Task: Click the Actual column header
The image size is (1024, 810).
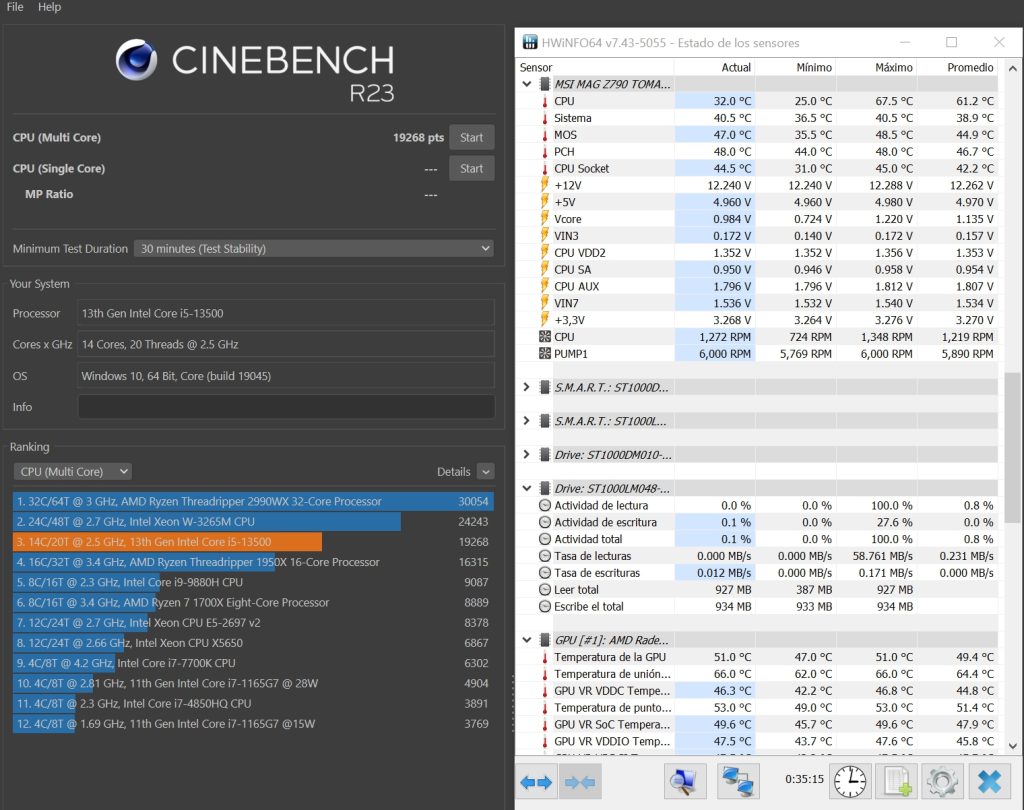Action: 714,67
